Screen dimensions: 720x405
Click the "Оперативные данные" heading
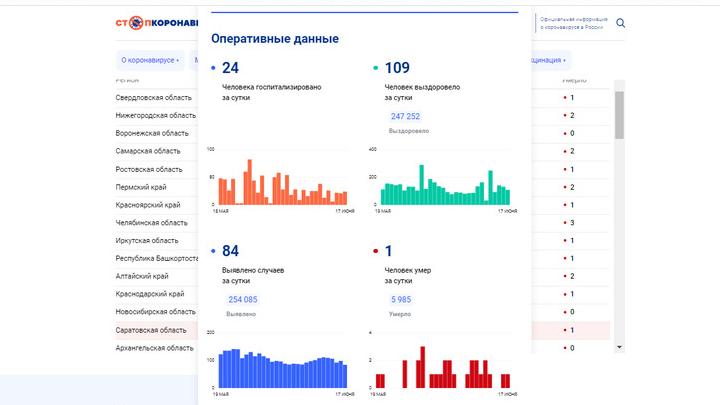[274, 38]
